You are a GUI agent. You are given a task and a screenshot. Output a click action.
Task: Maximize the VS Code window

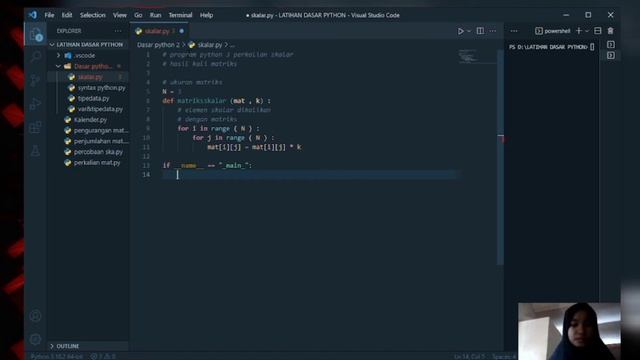pyautogui.click(x=588, y=15)
